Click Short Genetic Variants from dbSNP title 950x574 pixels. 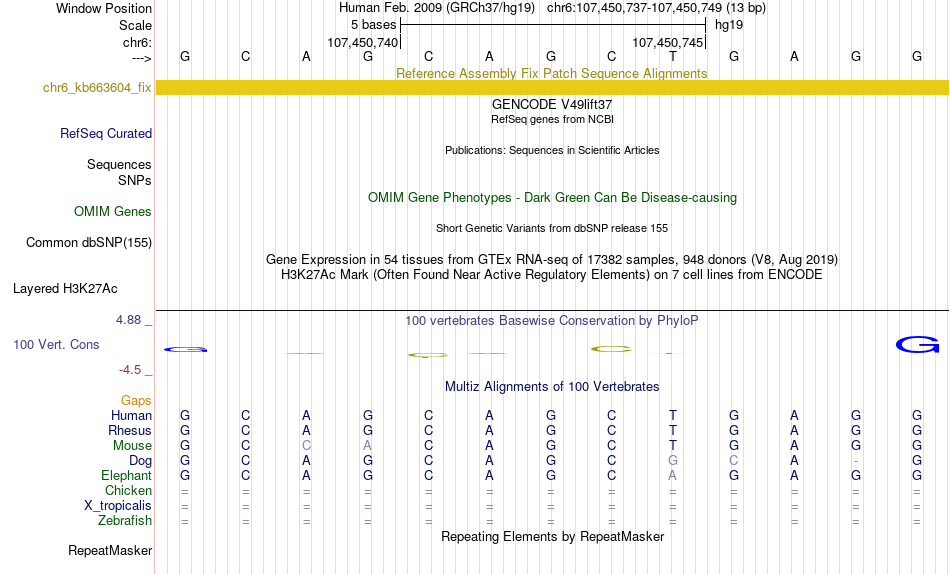click(x=552, y=229)
